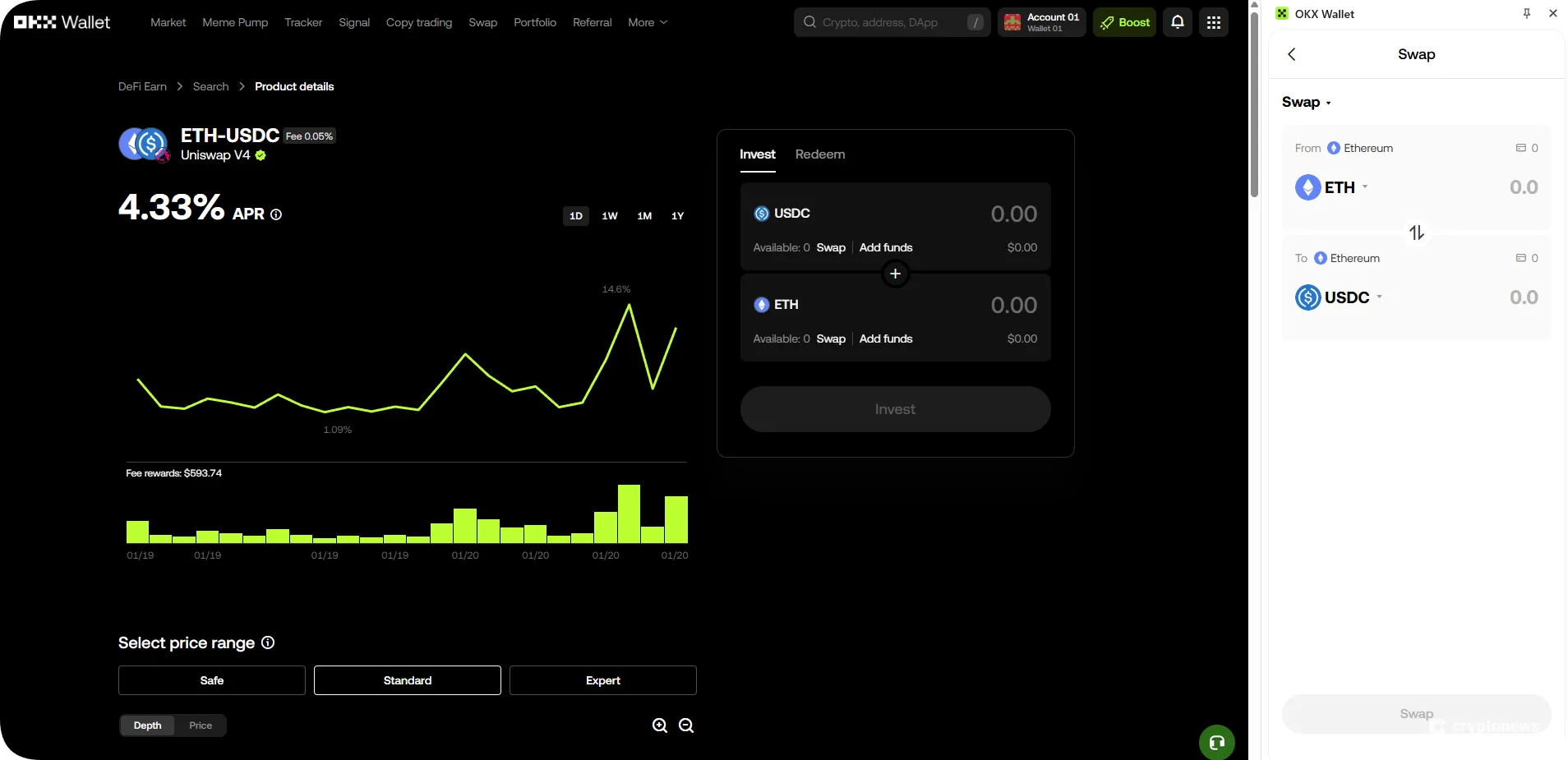This screenshot has height=760, width=1568.
Task: Click the back arrow in Swap panel
Action: [1292, 54]
